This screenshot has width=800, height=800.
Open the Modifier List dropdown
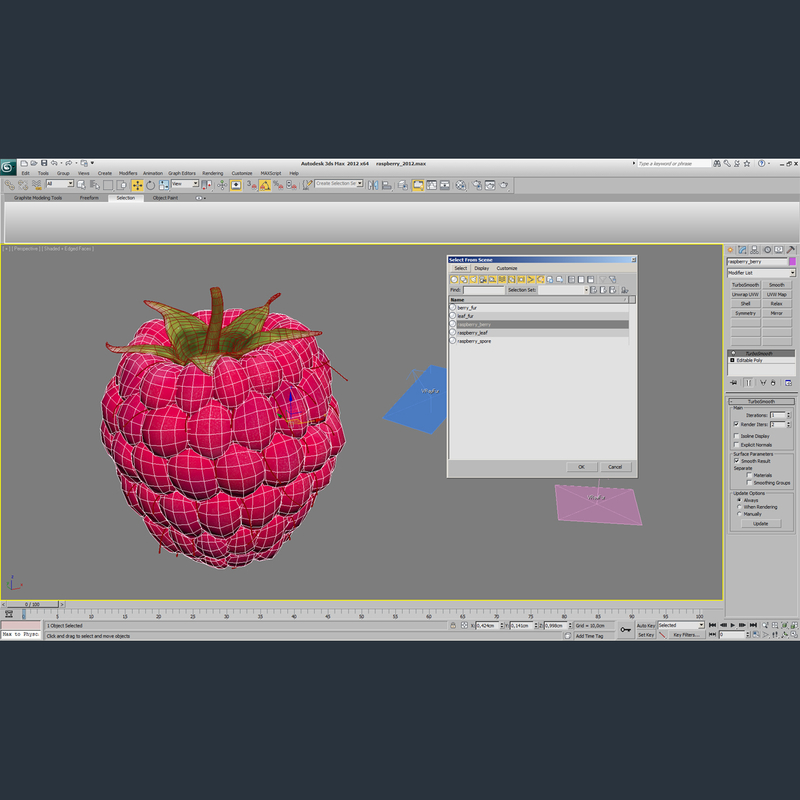point(793,272)
